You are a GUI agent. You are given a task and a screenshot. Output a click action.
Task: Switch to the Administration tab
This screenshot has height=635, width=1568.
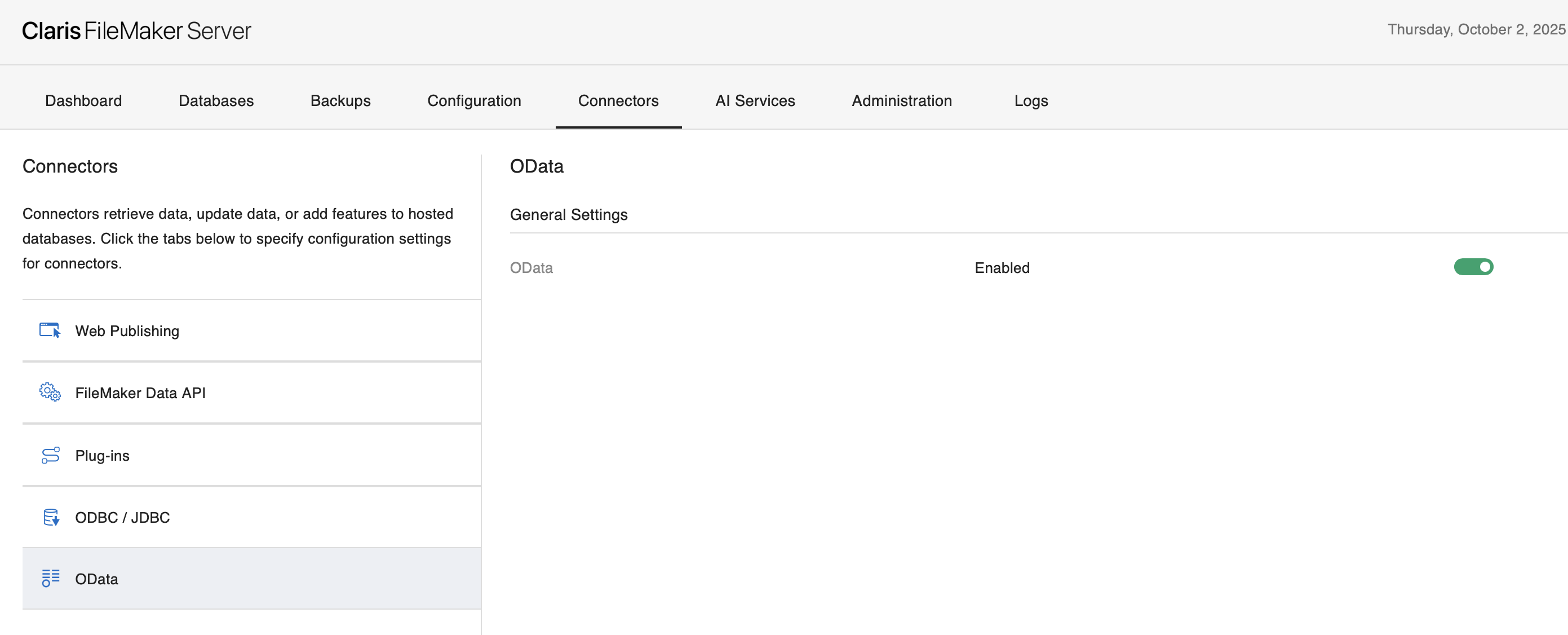(x=901, y=100)
